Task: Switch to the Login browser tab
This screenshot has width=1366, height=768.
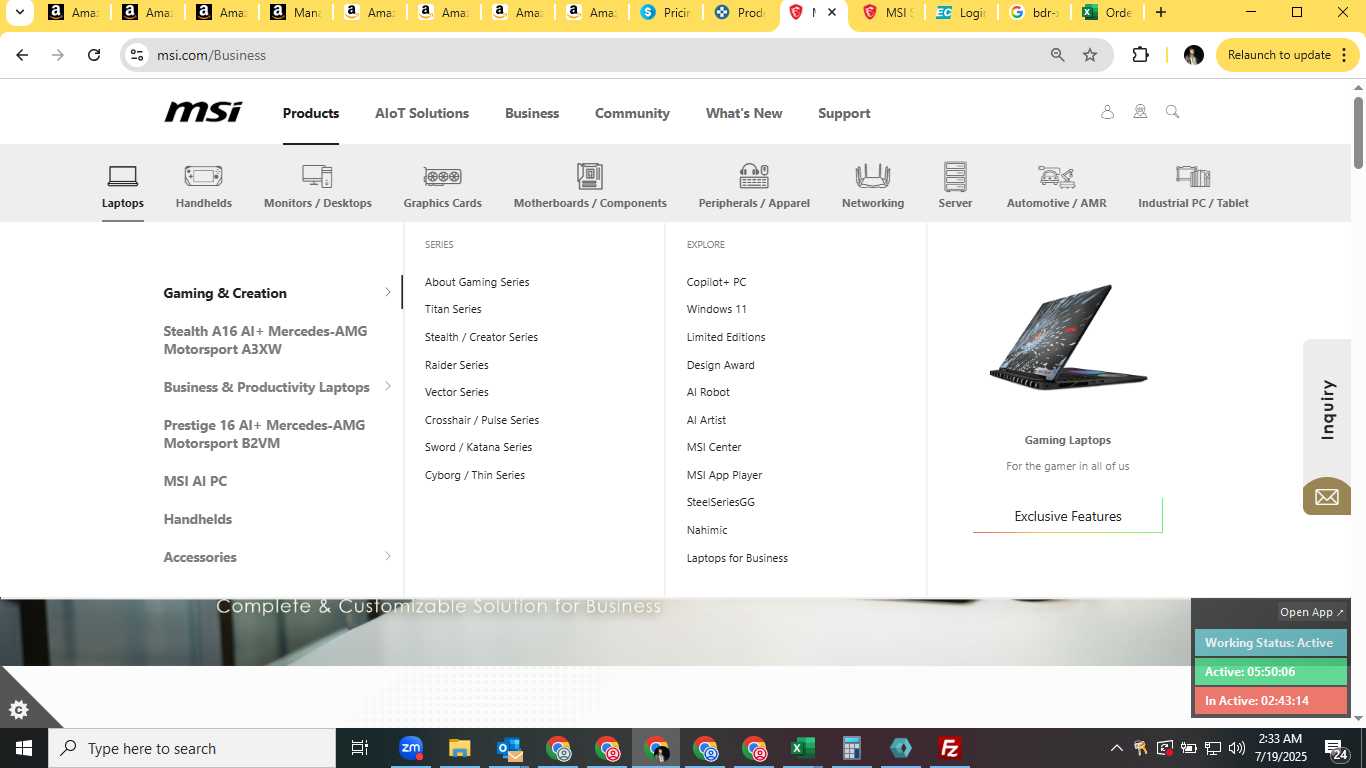Action: (961, 13)
